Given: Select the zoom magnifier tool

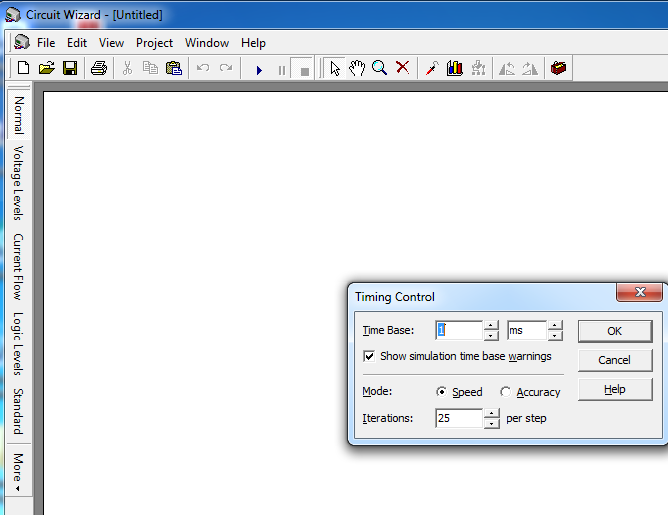Looking at the screenshot, I should (x=379, y=68).
